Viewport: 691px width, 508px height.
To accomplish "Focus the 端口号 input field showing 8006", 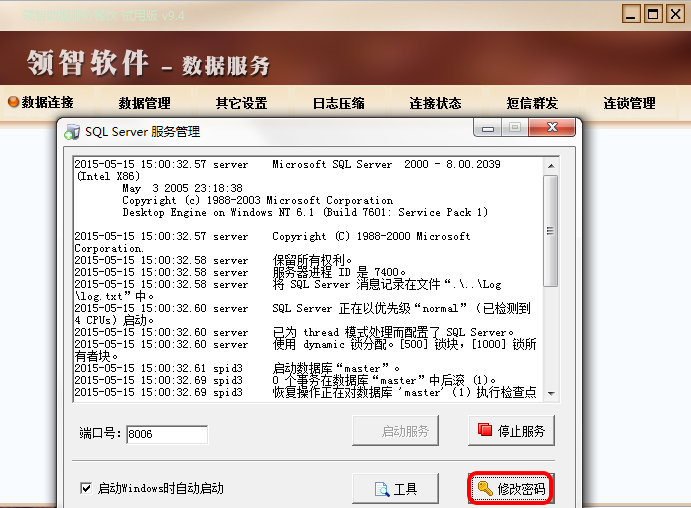I will pos(167,434).
